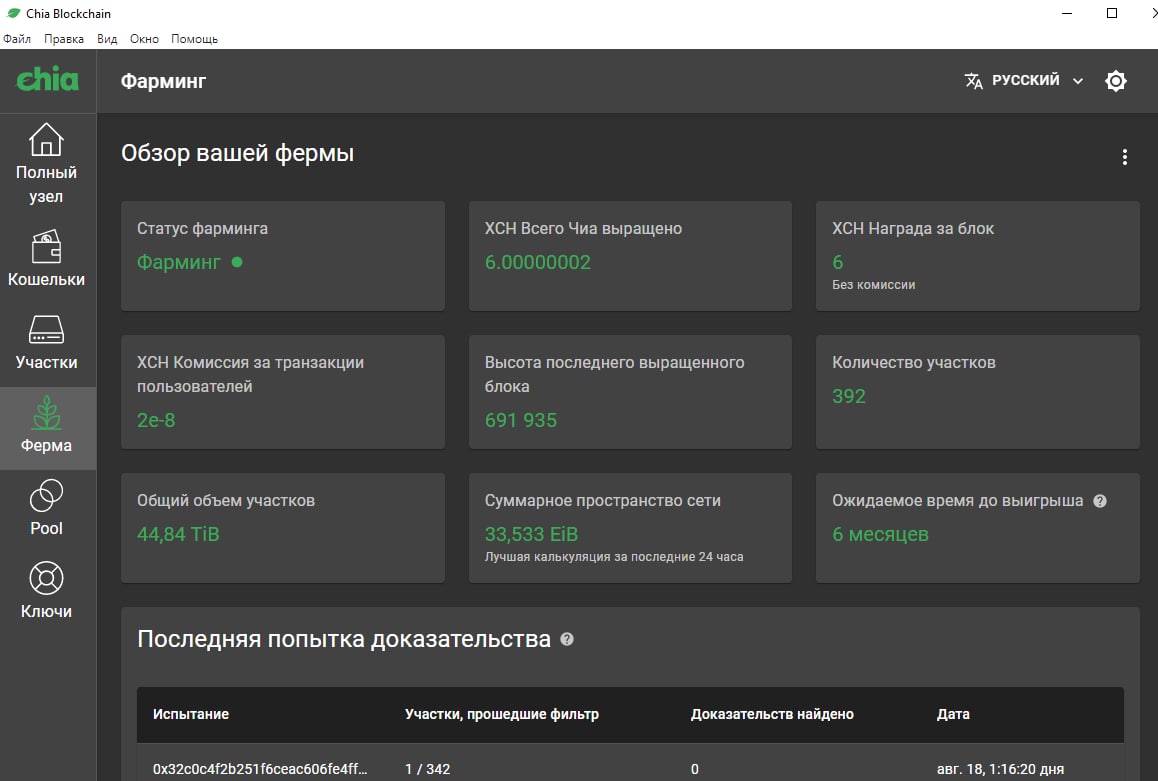Click the Обзор вашей фермы heading
This screenshot has height=781, width=1158.
pos(237,154)
